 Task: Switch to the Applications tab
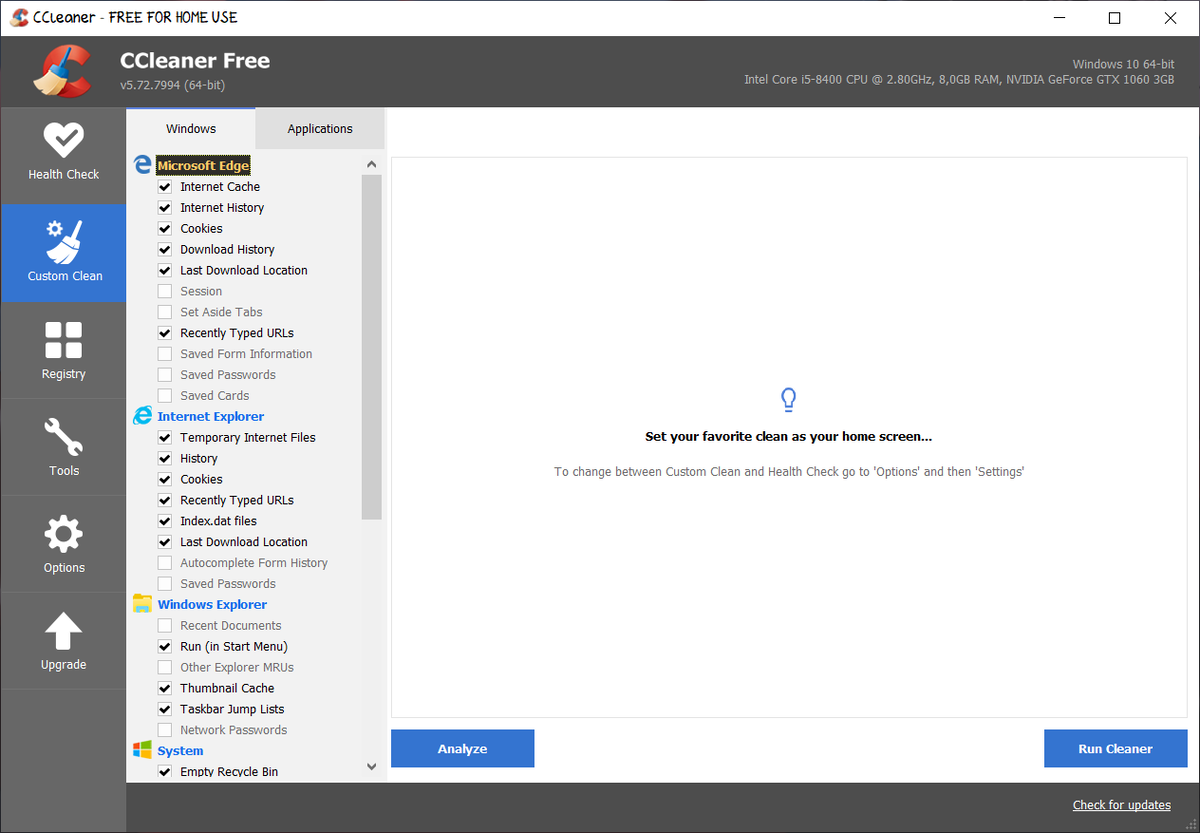pos(319,128)
